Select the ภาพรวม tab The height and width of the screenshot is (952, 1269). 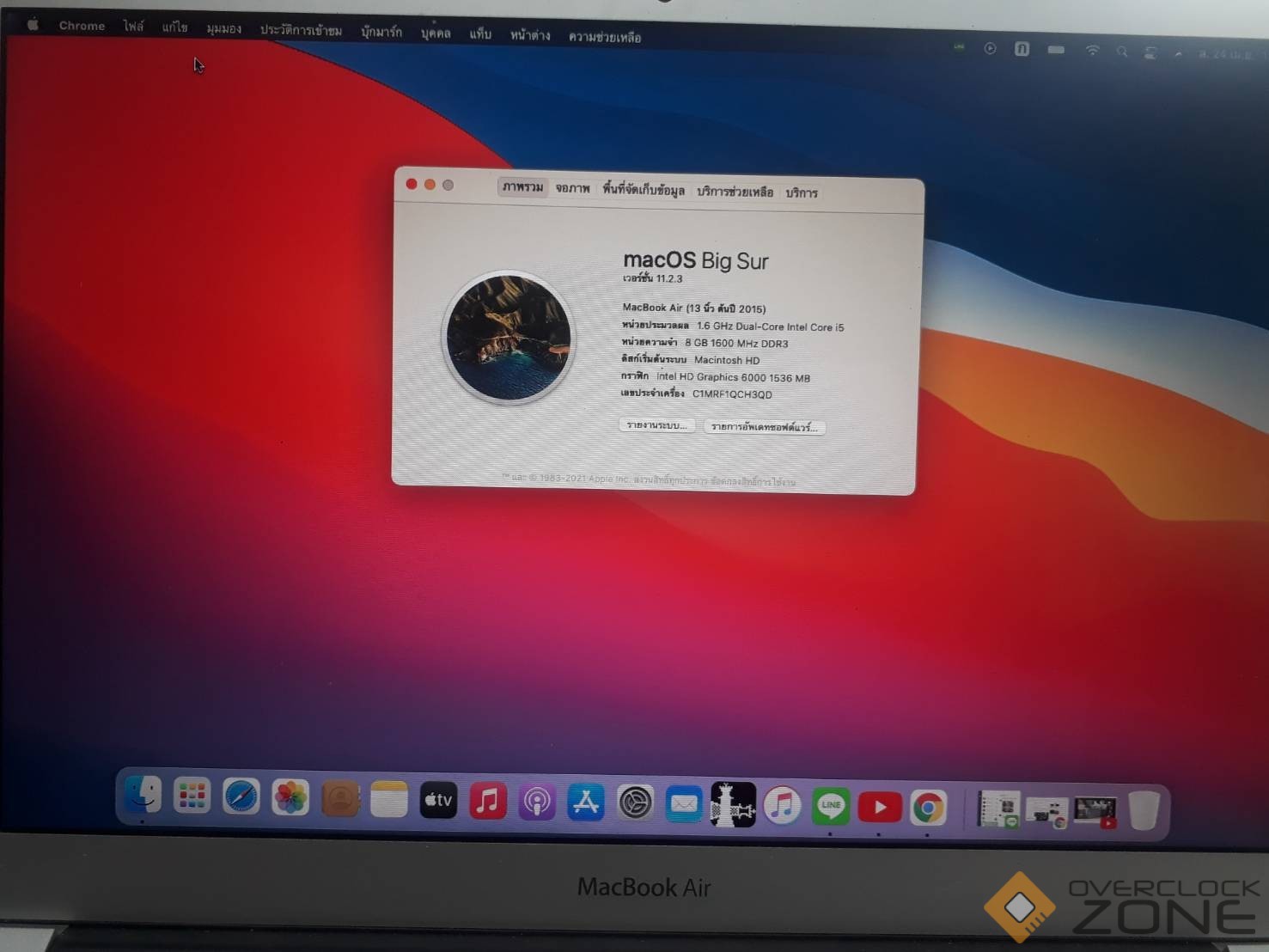(x=522, y=186)
